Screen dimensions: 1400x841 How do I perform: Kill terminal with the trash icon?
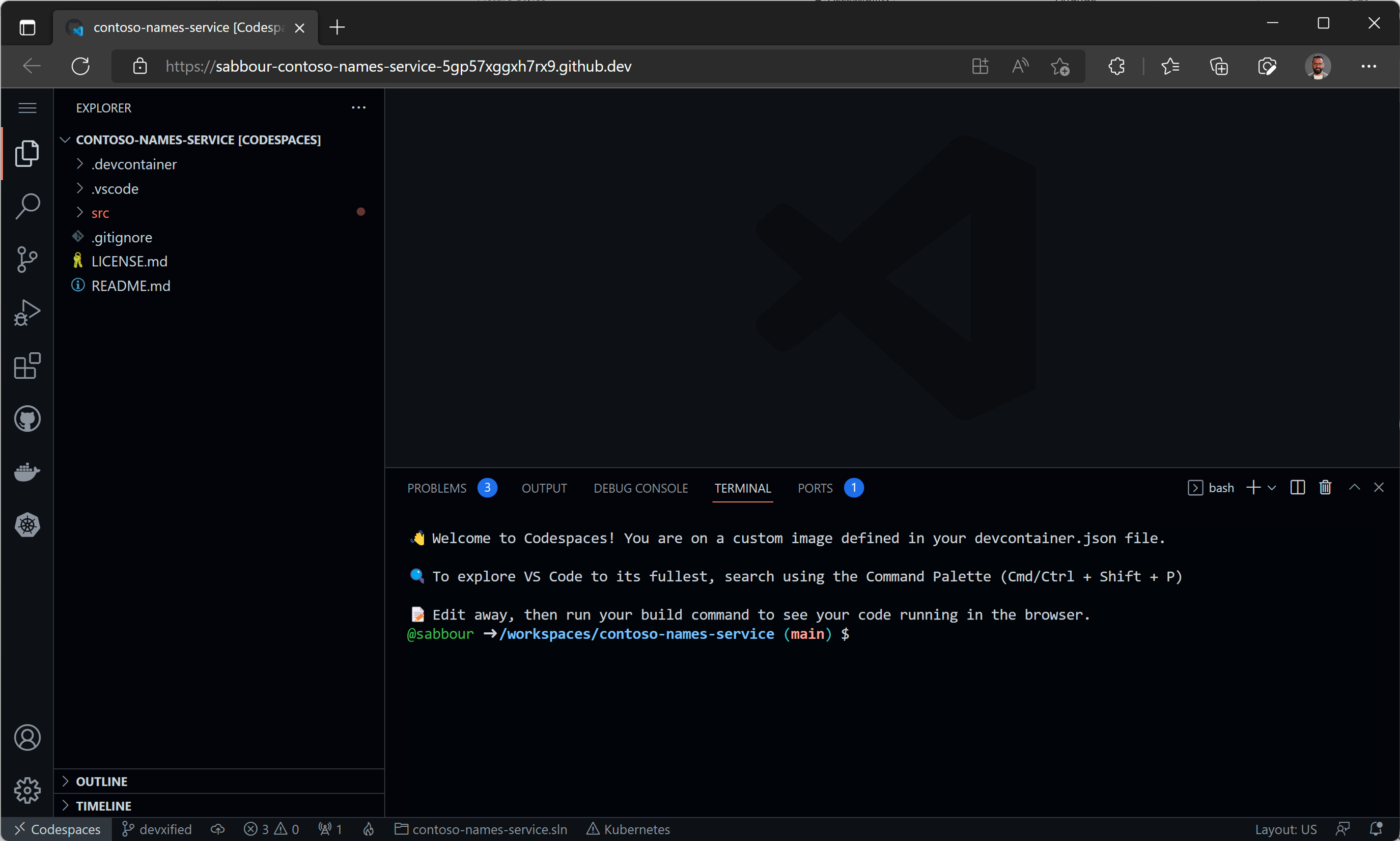[1325, 488]
